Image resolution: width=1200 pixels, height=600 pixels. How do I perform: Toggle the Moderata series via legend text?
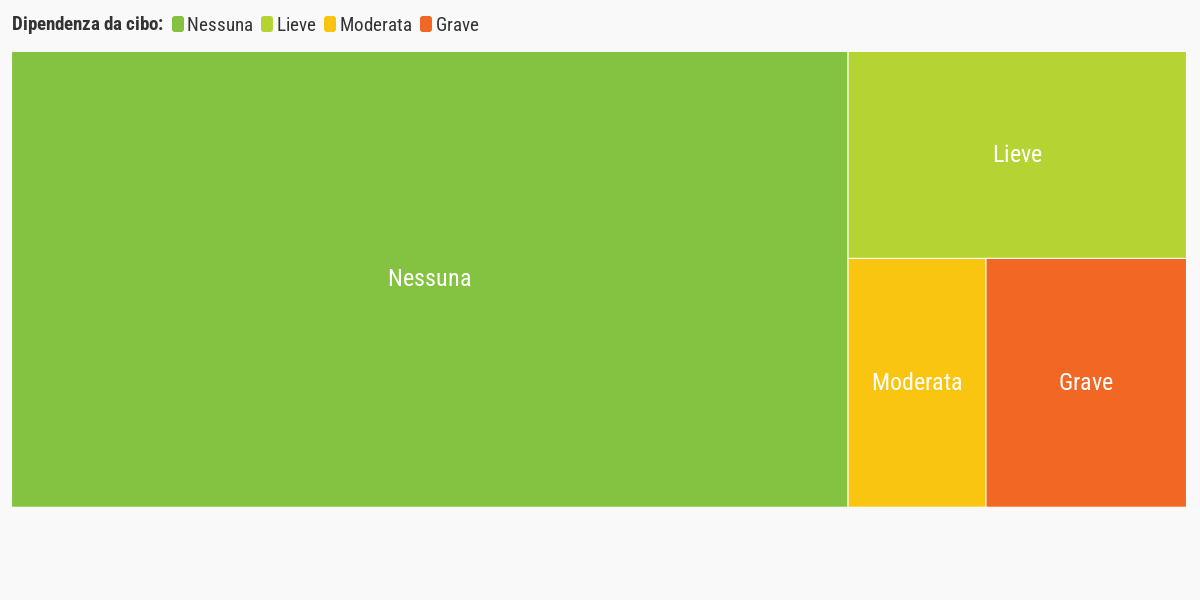(376, 25)
